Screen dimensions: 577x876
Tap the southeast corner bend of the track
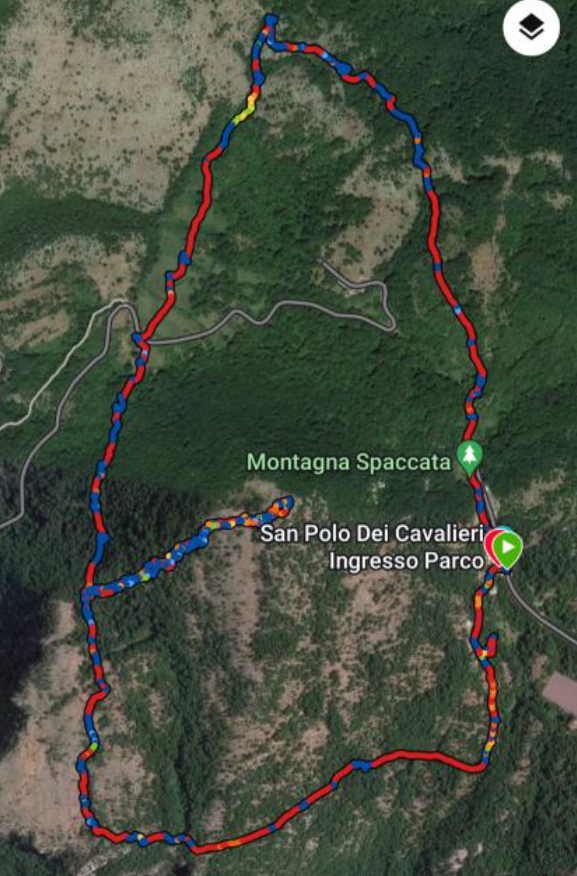point(479,767)
